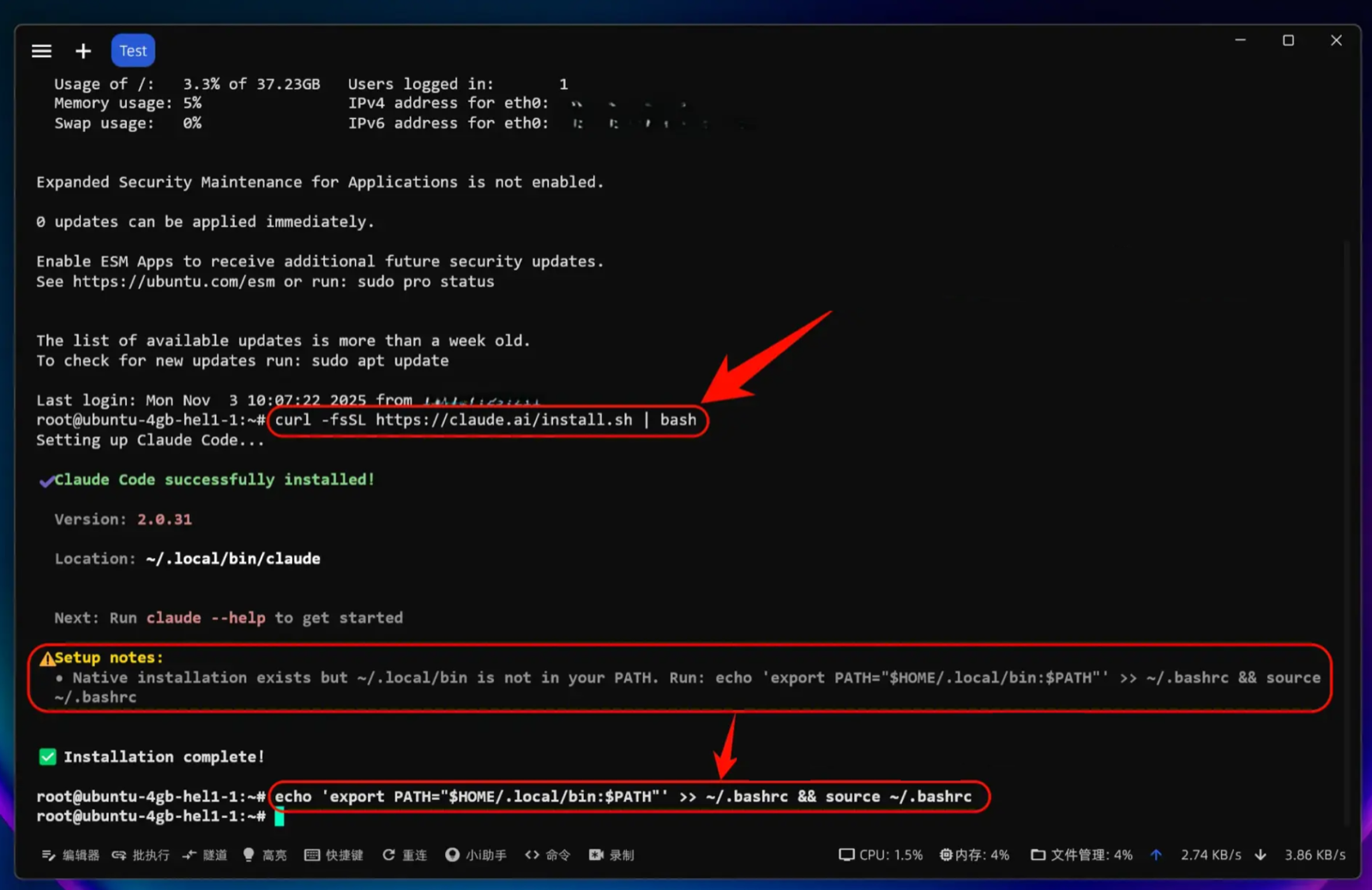Start 录制 recording
This screenshot has width=1372, height=890.
point(611,855)
